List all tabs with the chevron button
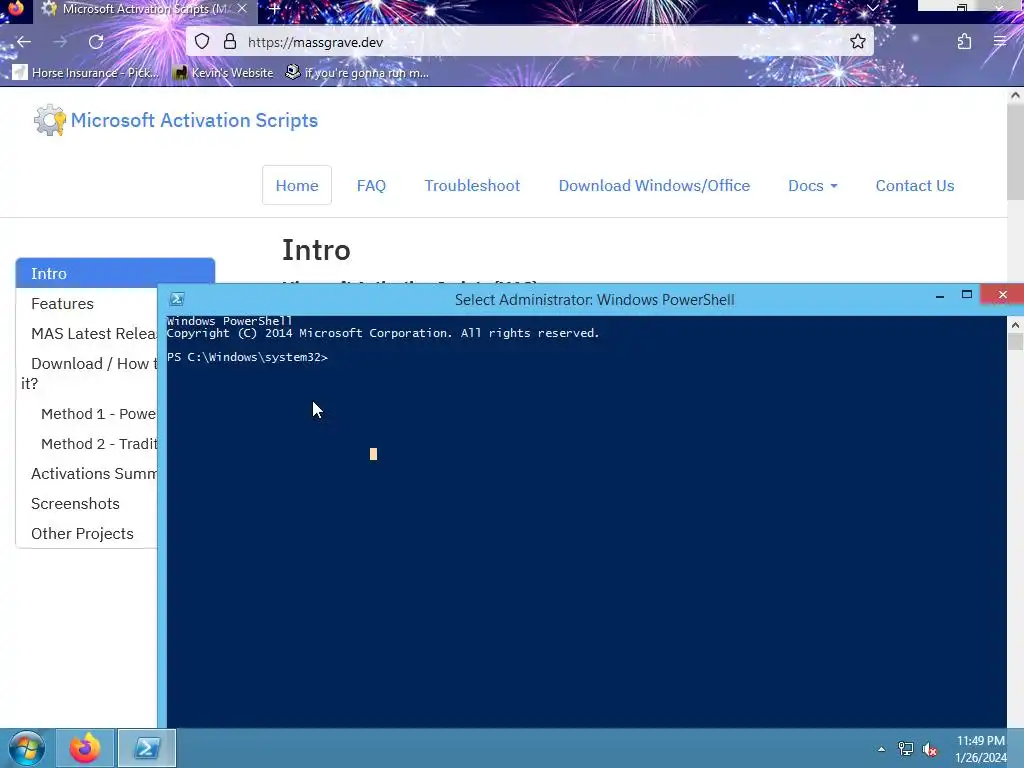Image resolution: width=1024 pixels, height=768 pixels. pos(872,8)
